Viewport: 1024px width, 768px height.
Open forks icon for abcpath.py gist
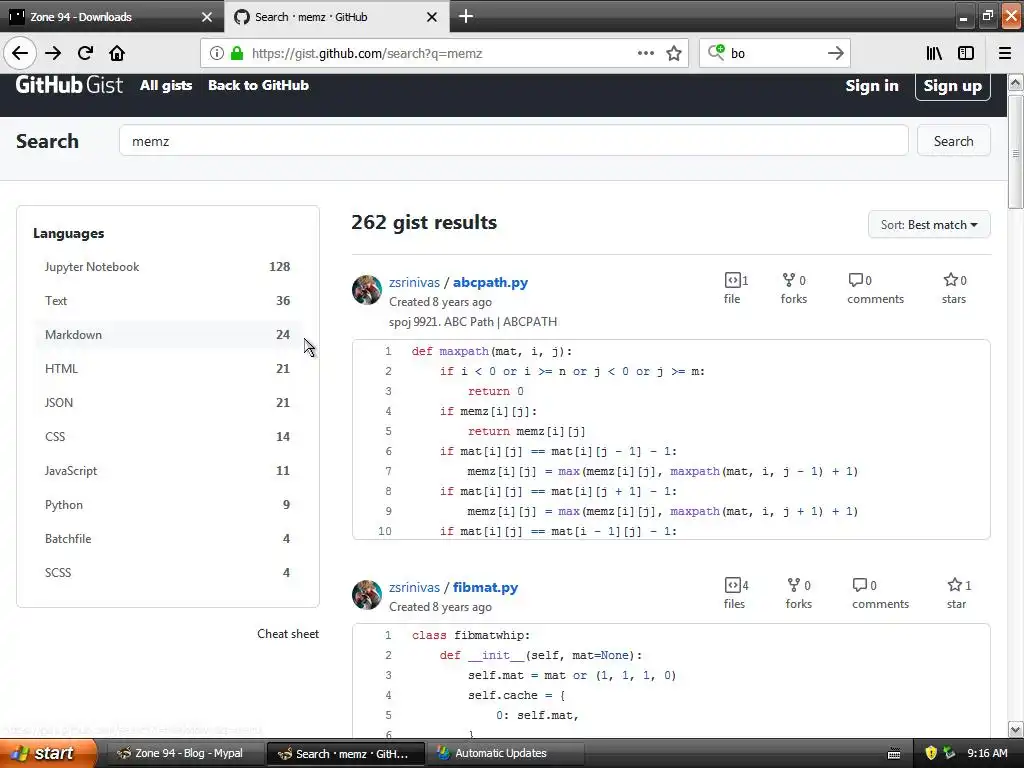coord(788,280)
